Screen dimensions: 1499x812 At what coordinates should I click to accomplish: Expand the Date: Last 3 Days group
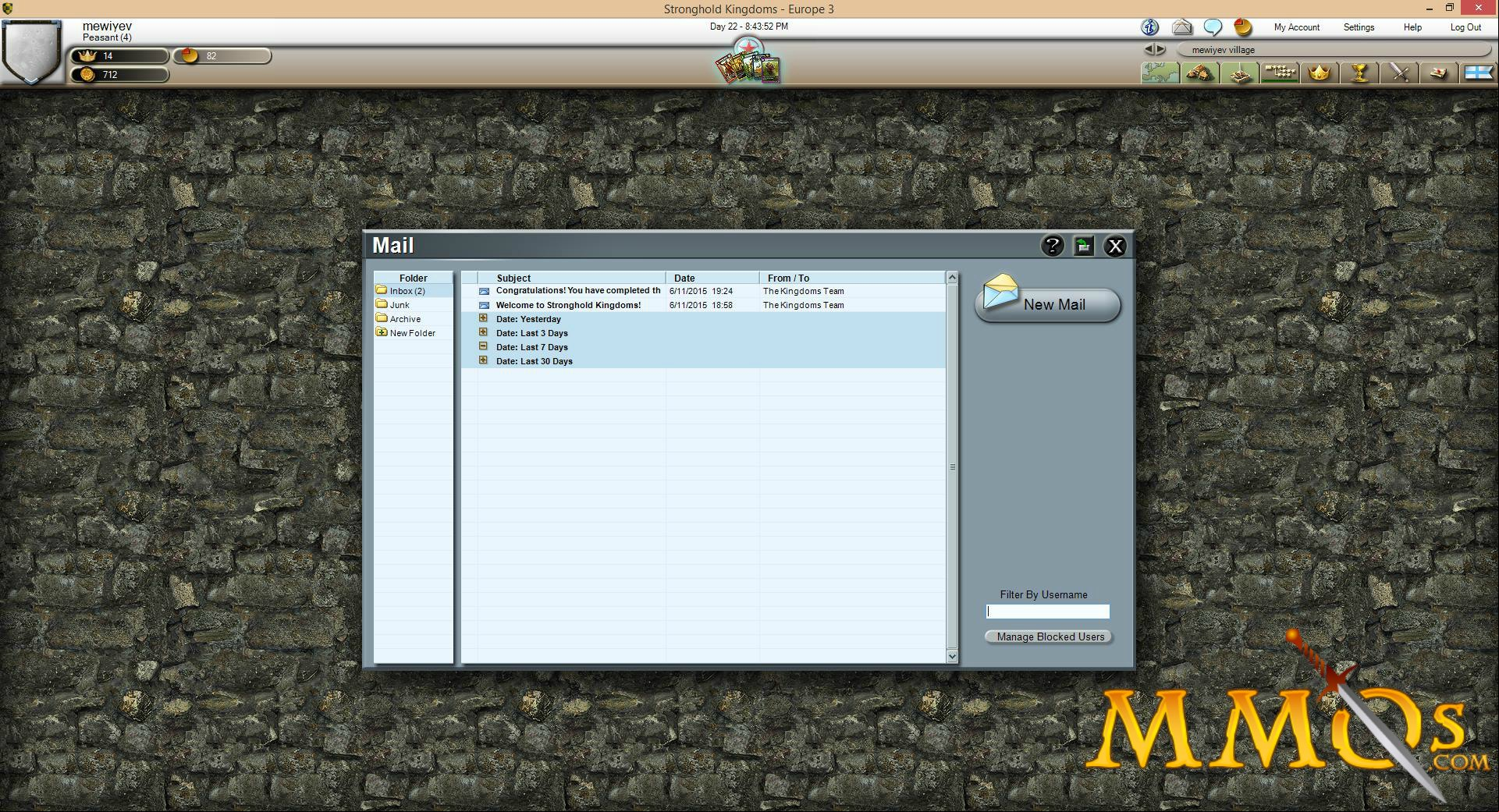483,332
